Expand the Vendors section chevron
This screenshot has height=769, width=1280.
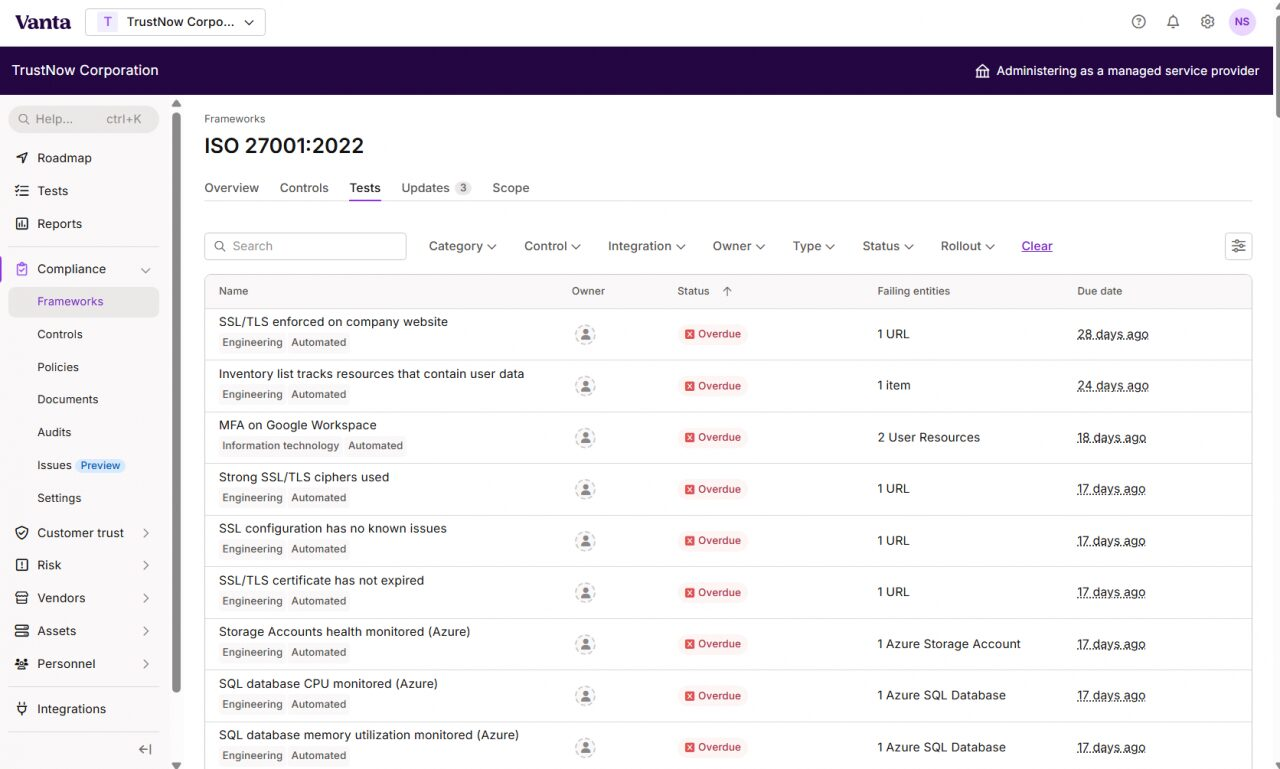click(x=146, y=598)
